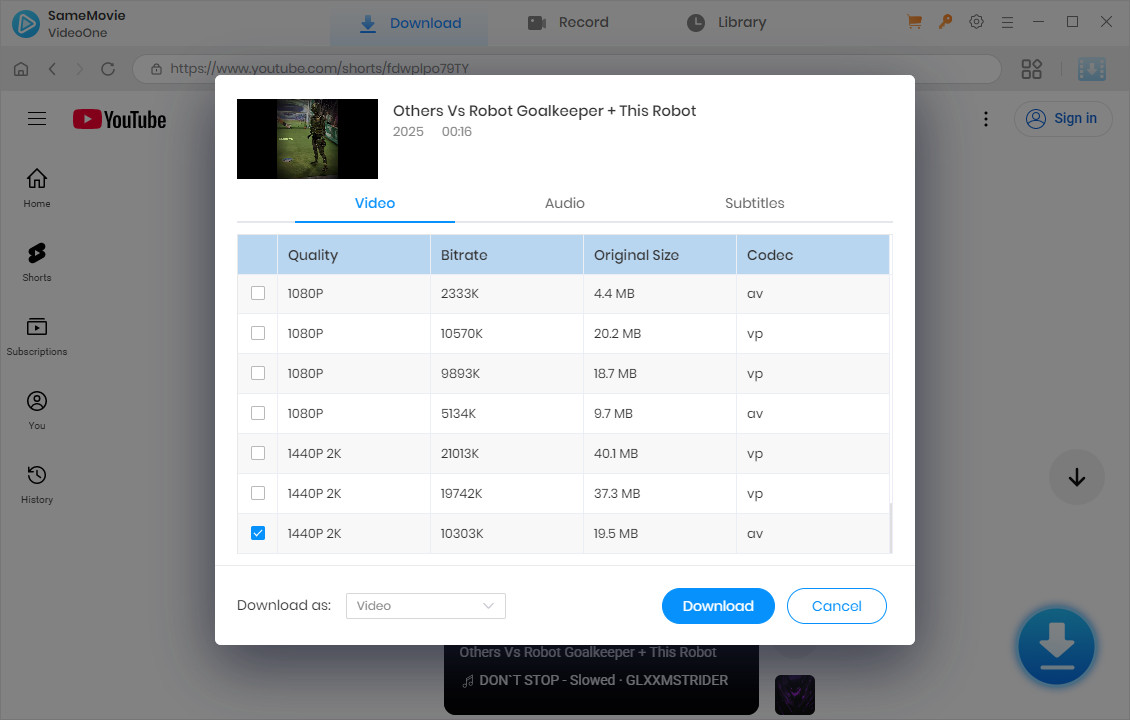Click the key register icon
Viewport: 1130px width, 720px height.
[x=946, y=22]
